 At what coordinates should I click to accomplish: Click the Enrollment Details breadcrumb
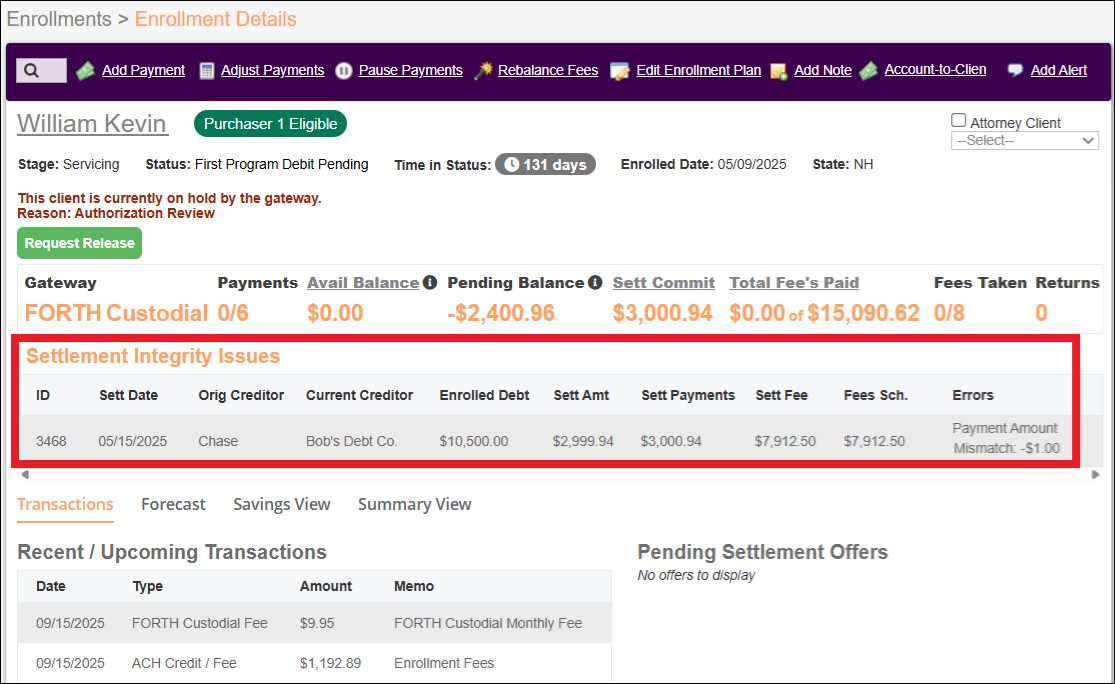215,19
